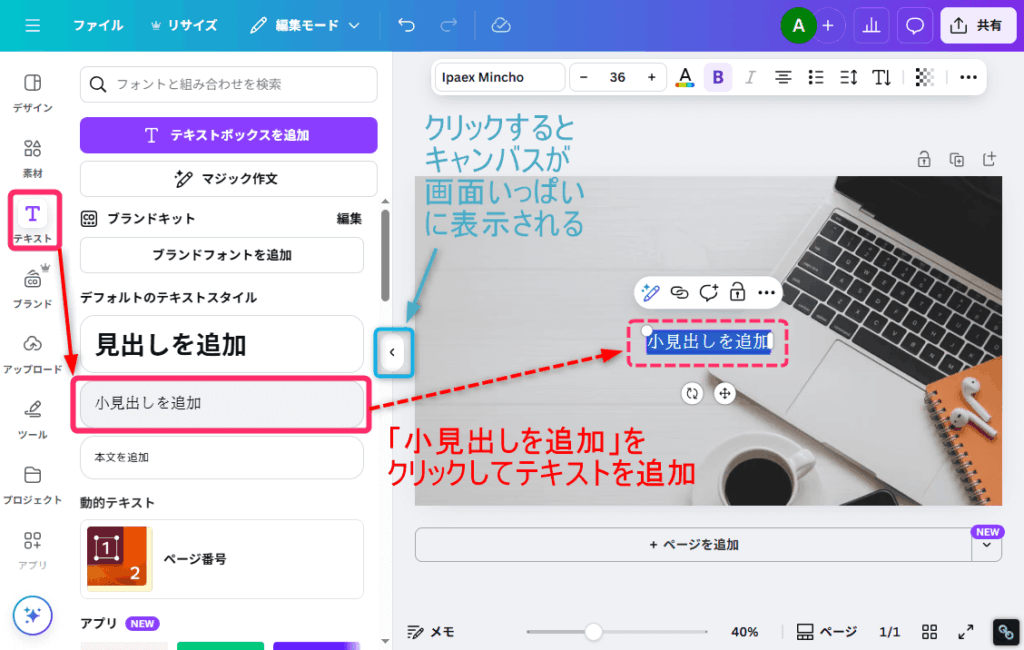Open the ファイル menu

(98, 25)
